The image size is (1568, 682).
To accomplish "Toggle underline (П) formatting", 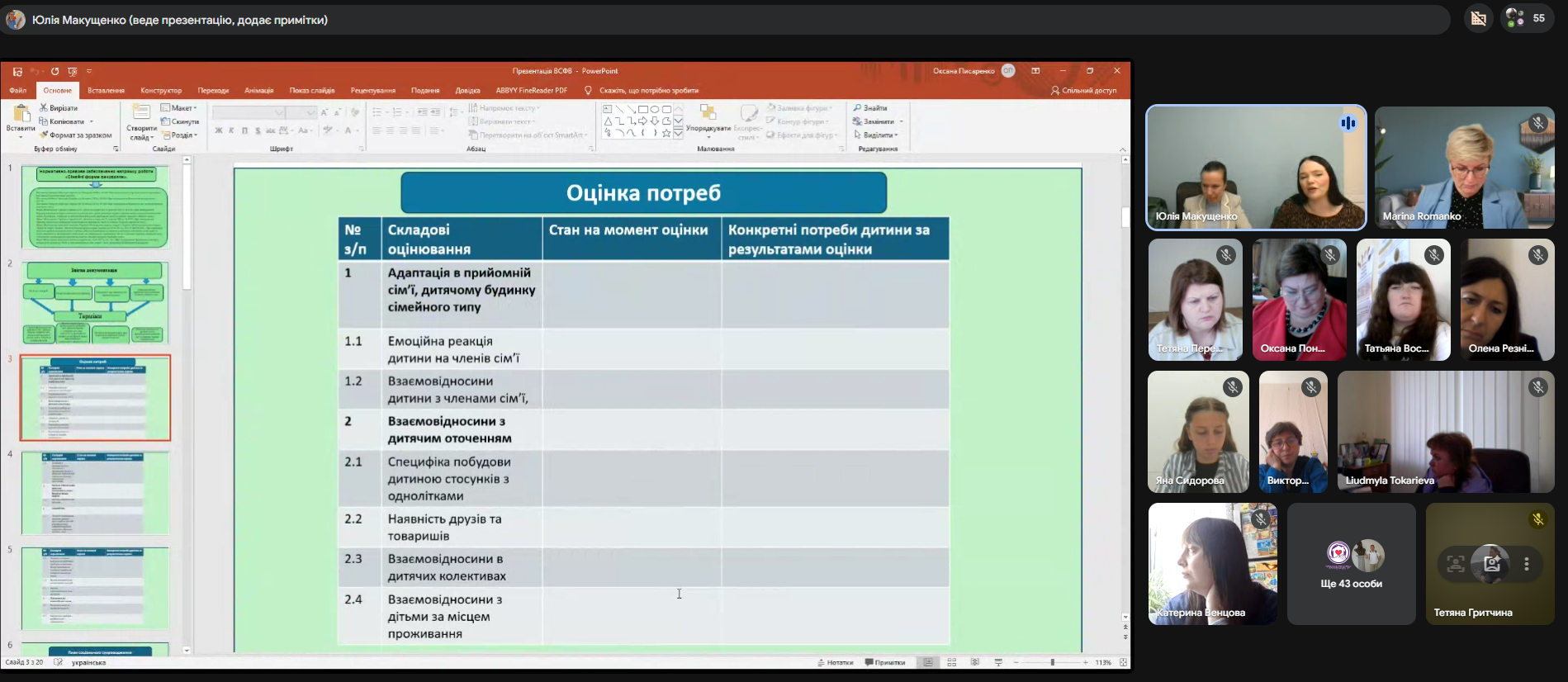I will pyautogui.click(x=245, y=130).
